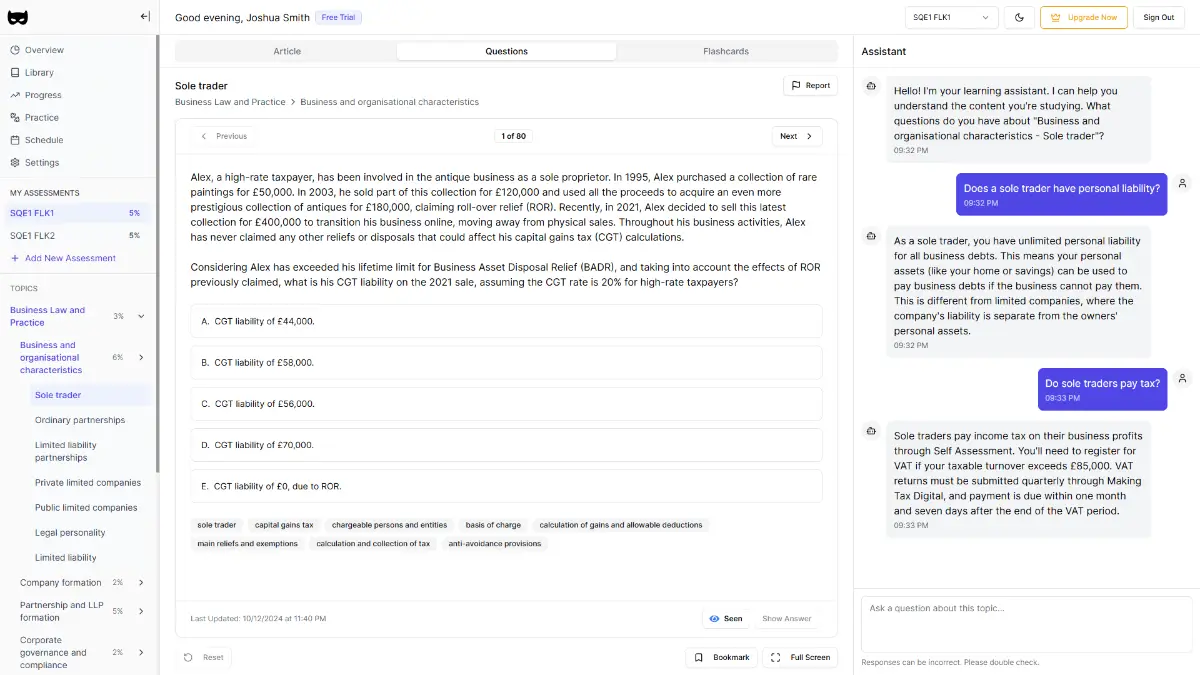Screen dimensions: 1200x675
Task: Click the assistant question input field
Action: [x=1026, y=624]
